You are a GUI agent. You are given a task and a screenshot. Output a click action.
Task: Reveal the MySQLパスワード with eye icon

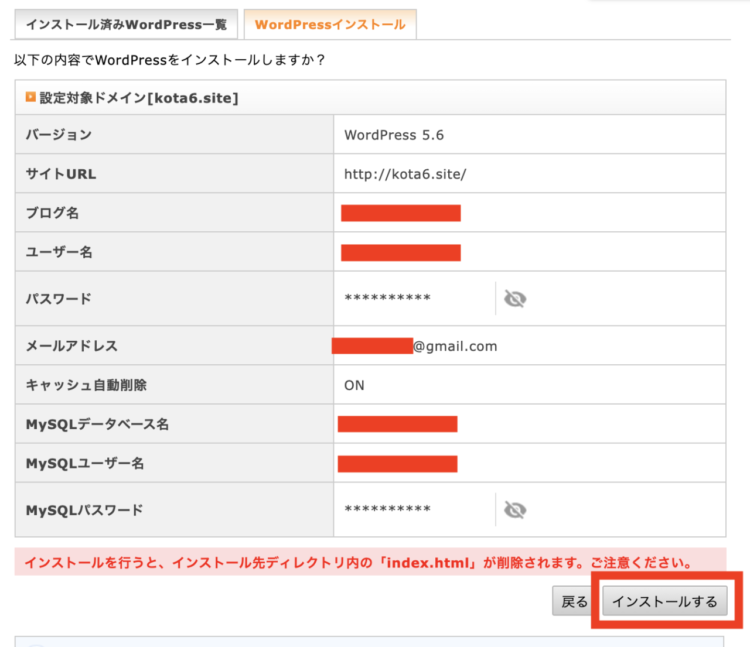click(515, 510)
